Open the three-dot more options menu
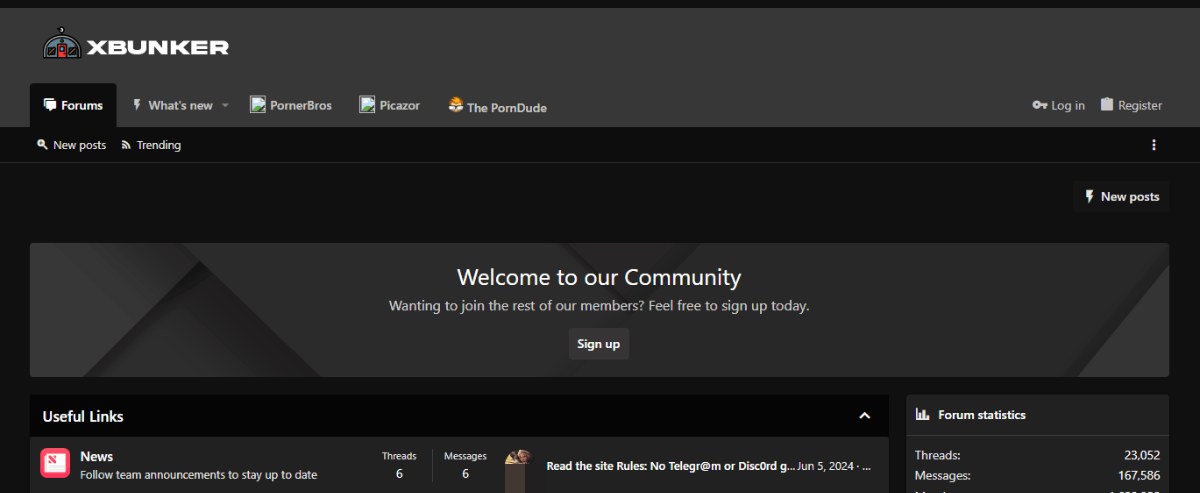This screenshot has height=493, width=1200. pyautogui.click(x=1153, y=145)
